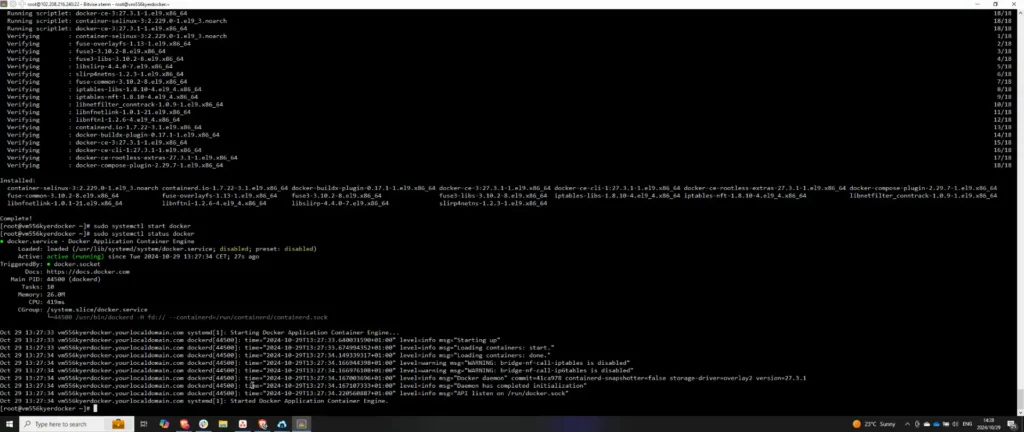Click the 'Tasks: 10' line
The width and height of the screenshot is (1024, 432).
point(39,287)
